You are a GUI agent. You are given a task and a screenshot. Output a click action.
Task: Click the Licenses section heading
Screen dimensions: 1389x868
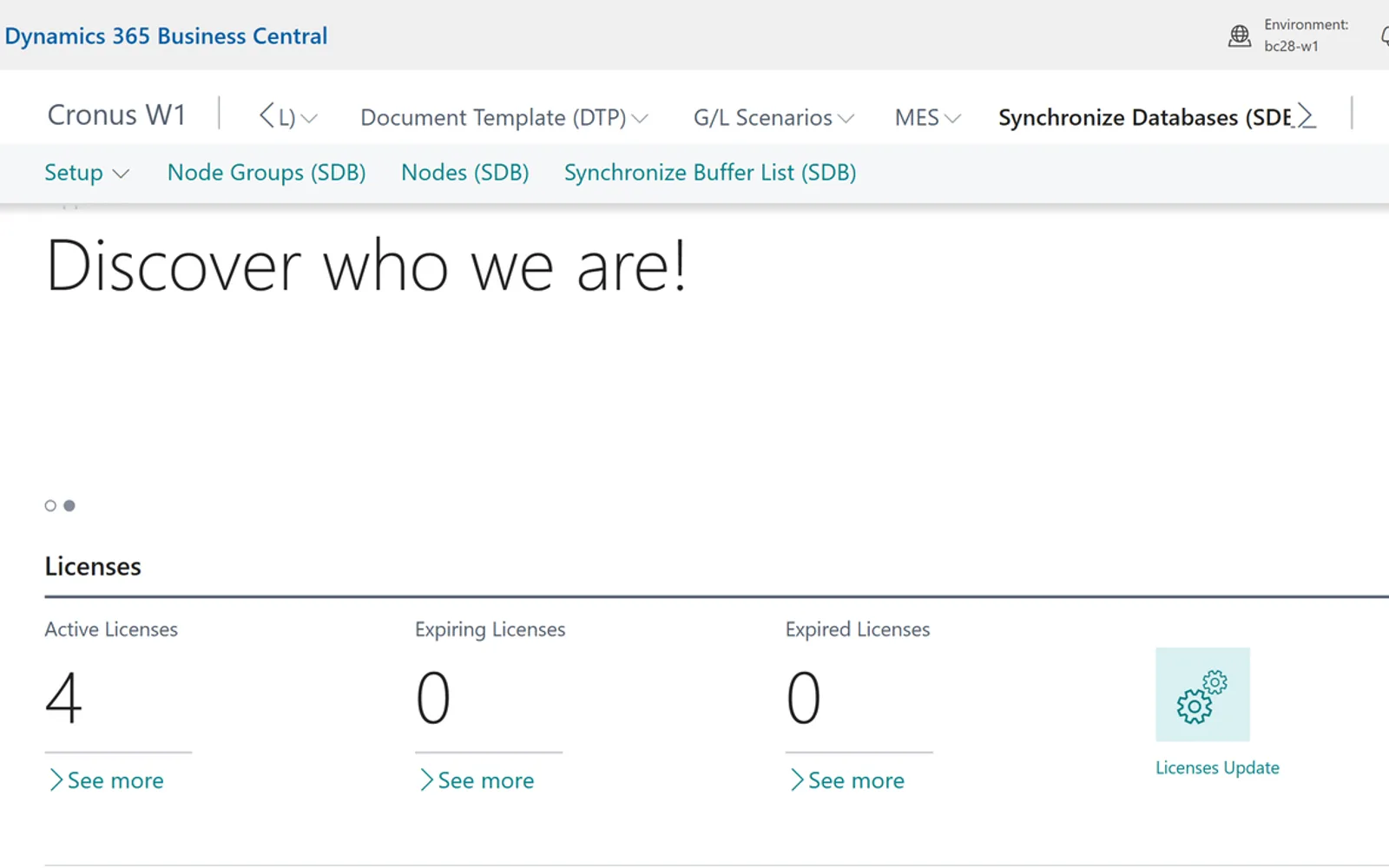click(93, 566)
